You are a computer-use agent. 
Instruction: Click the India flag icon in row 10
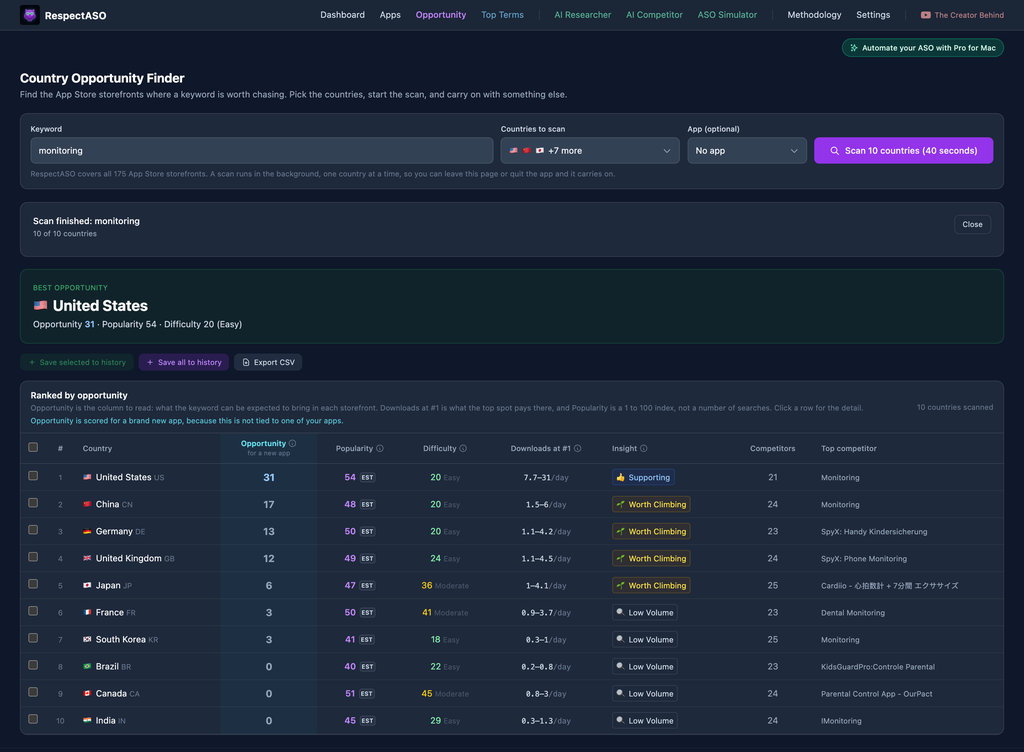point(87,721)
